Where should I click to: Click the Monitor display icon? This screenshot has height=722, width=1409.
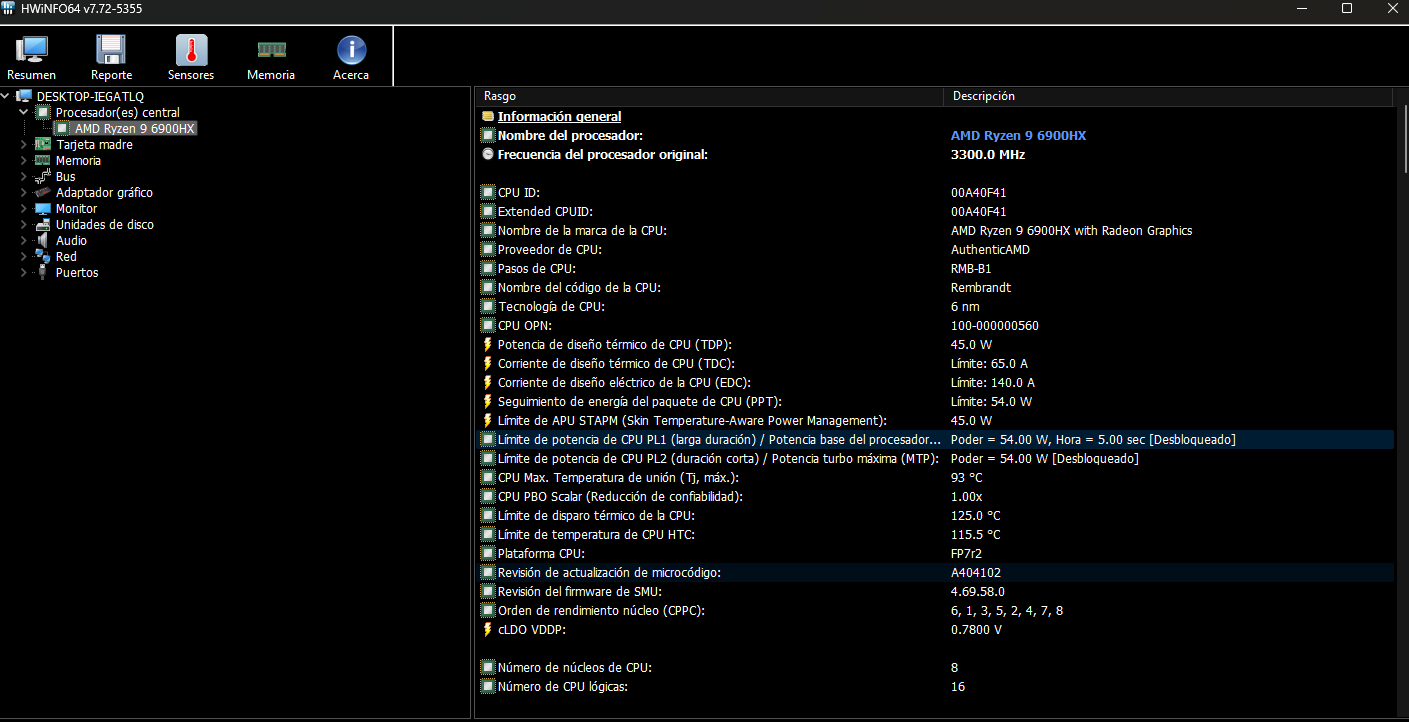click(x=42, y=208)
